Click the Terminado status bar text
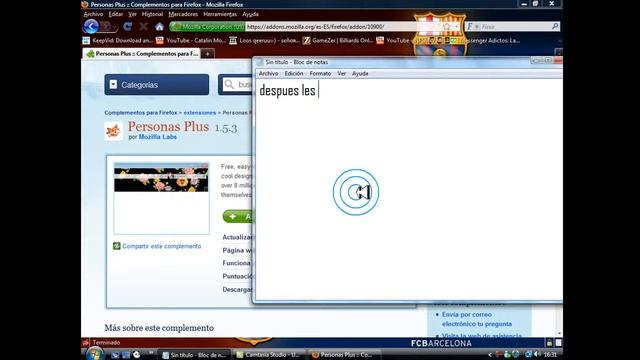640x360 pixels. coord(106,342)
